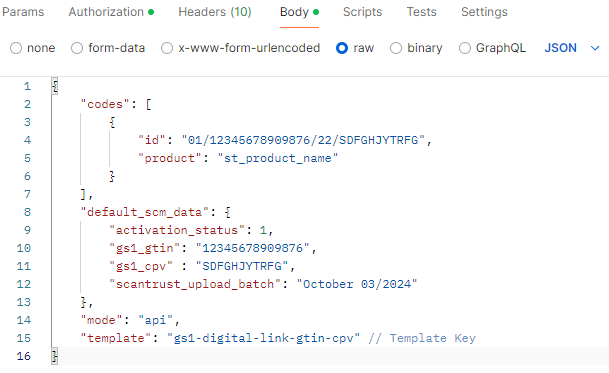
Task: Open the Headers (10) tab
Action: pyautogui.click(x=215, y=12)
